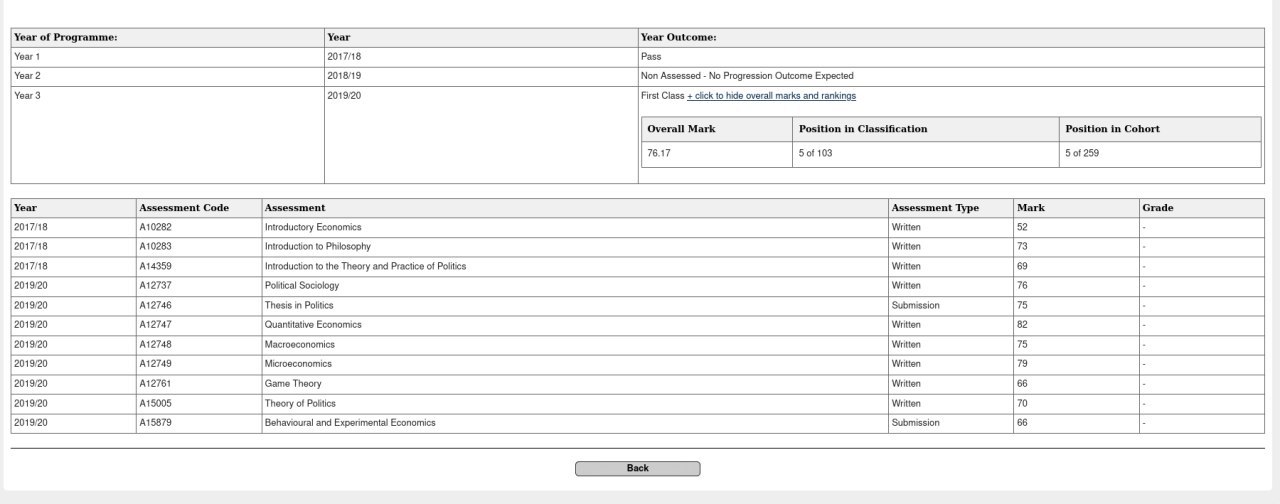This screenshot has height=504, width=1280.
Task: Select '5 of 103' classification position
Action: coord(815,153)
